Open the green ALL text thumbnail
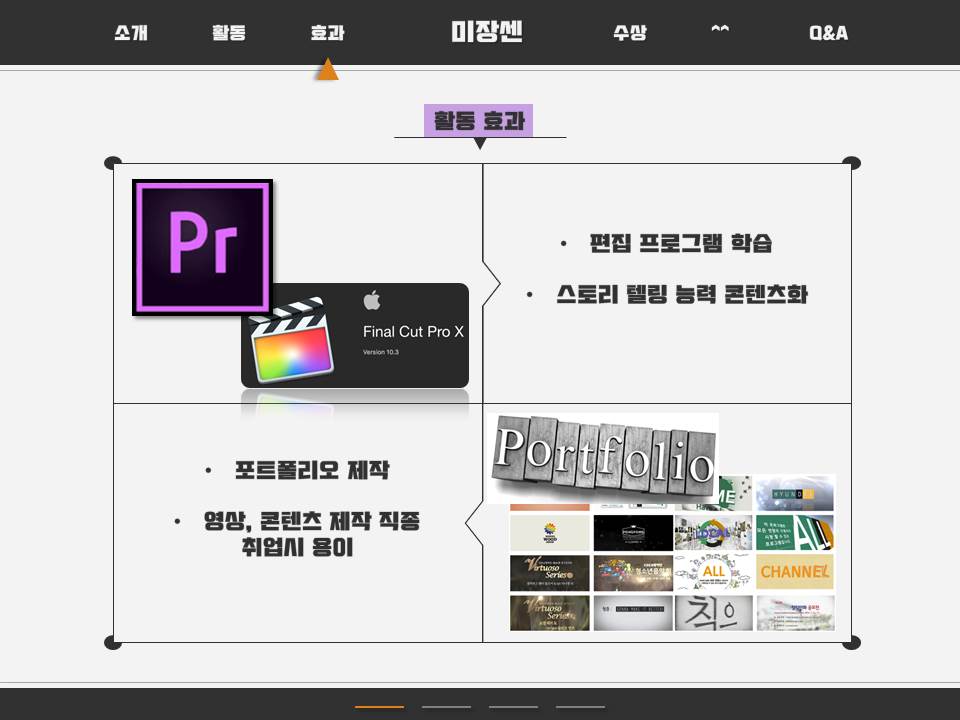 (795, 532)
